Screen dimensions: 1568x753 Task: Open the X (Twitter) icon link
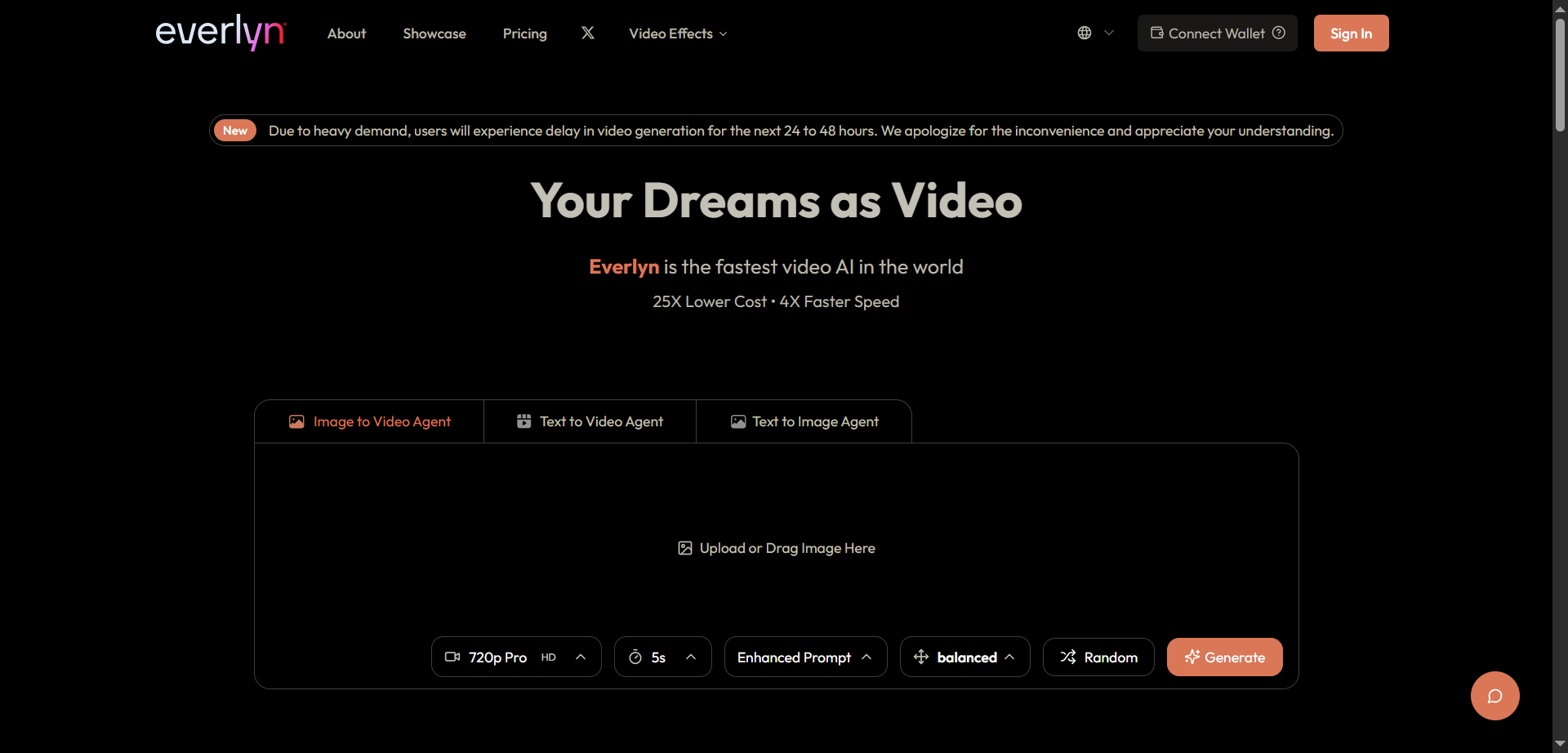point(588,33)
